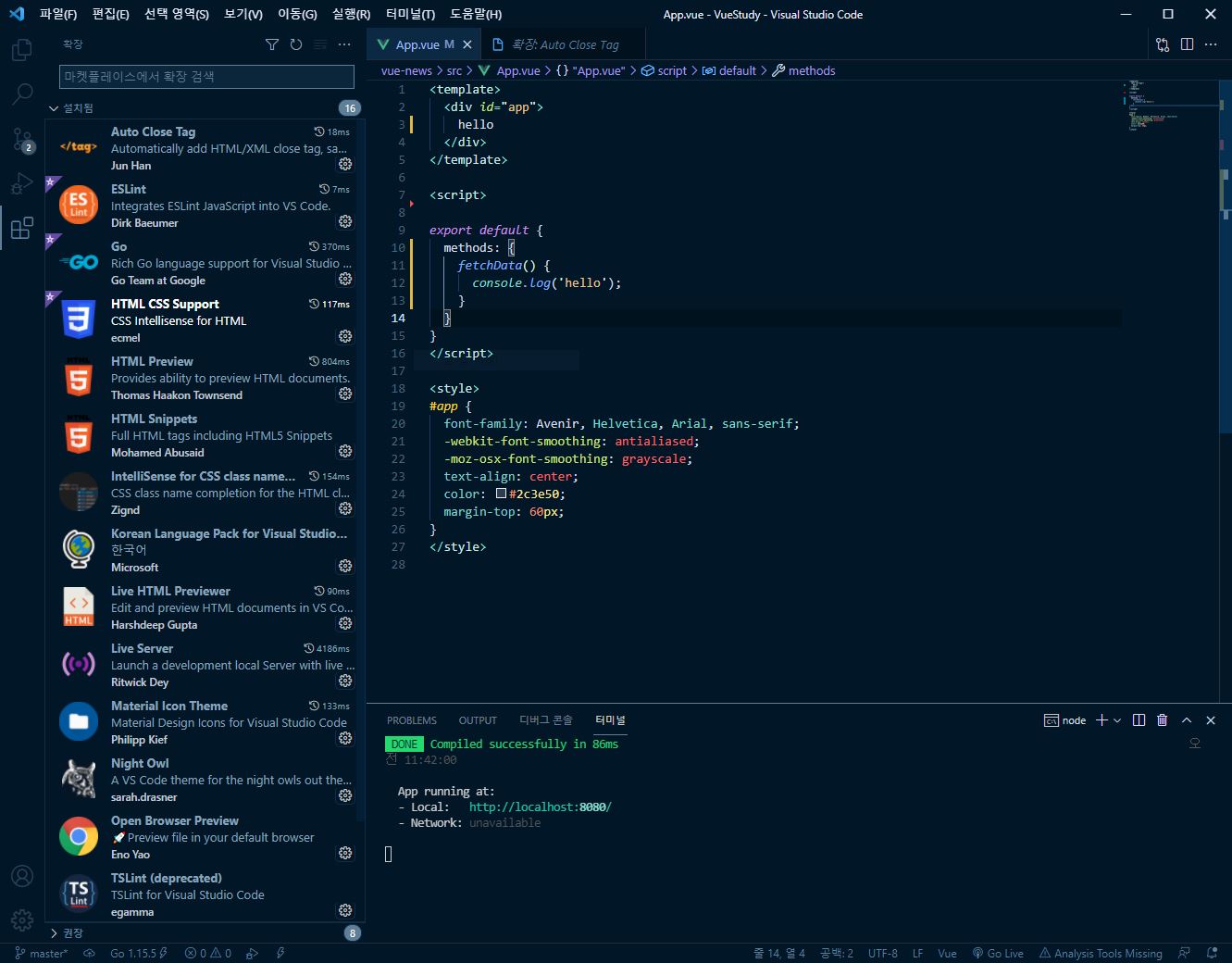Refresh the extensions list
This screenshot has height=963, width=1232.
click(x=296, y=44)
